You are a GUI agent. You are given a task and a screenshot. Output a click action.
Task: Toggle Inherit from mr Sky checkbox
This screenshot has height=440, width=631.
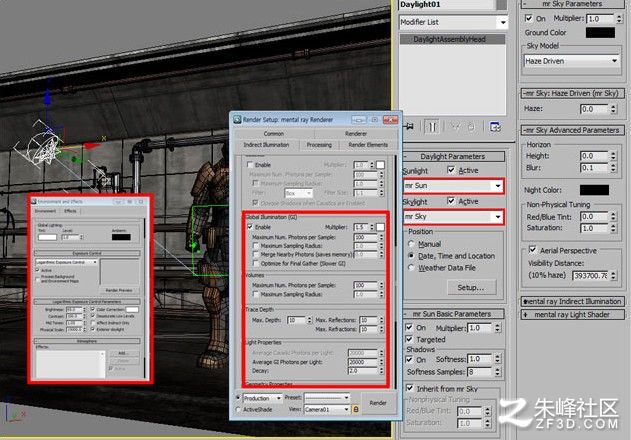tap(410, 388)
